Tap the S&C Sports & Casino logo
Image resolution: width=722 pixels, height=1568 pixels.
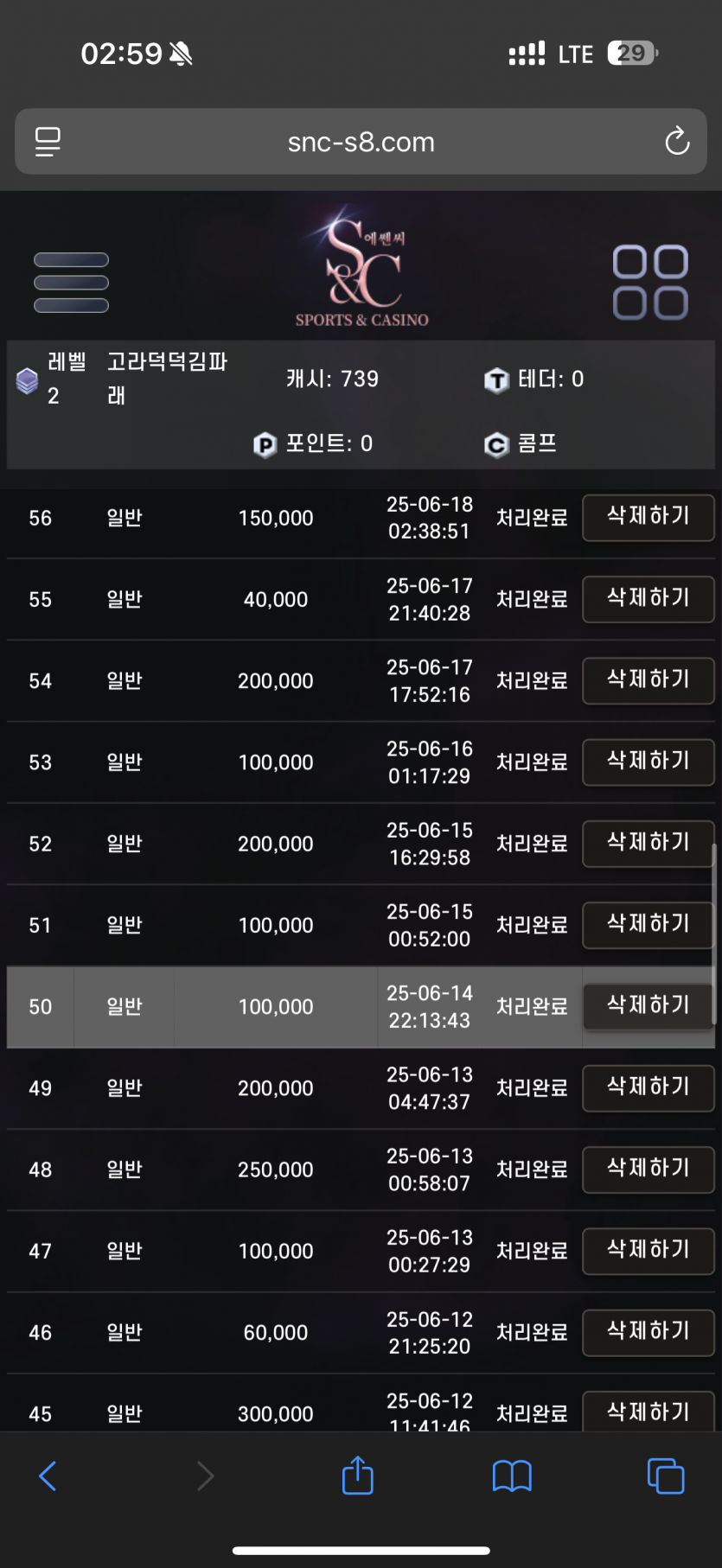[362, 267]
